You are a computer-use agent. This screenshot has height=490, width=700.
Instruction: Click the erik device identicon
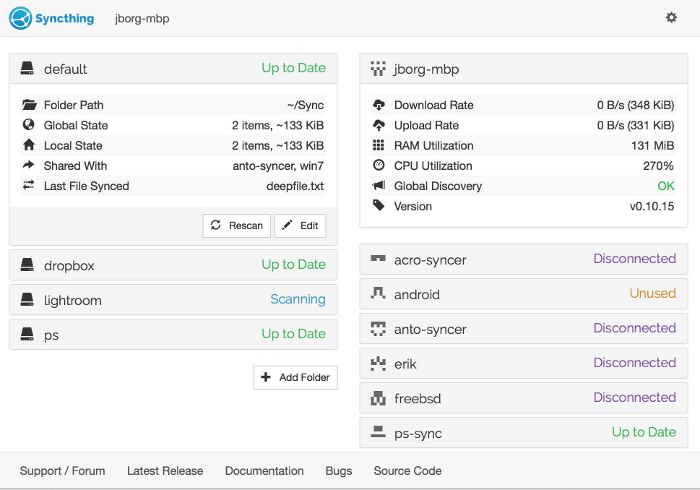pyautogui.click(x=378, y=363)
